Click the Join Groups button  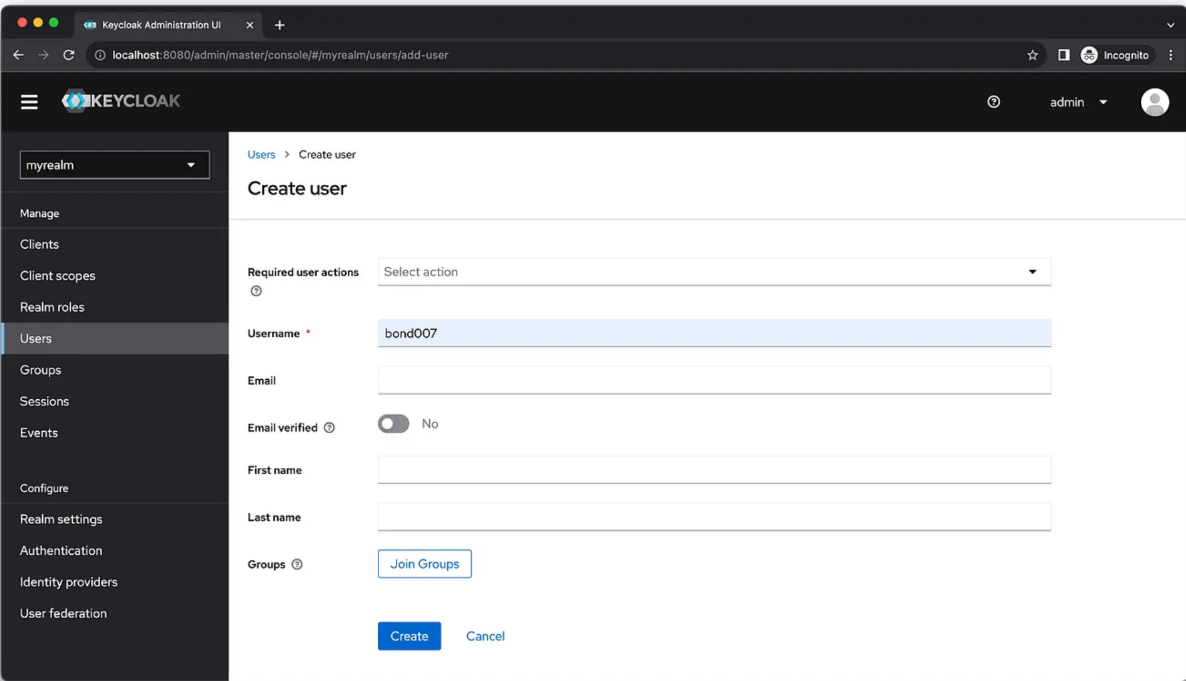(424, 564)
